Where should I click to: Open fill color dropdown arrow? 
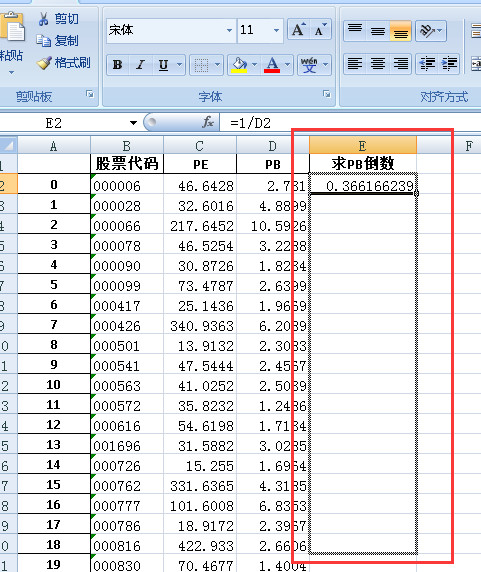(x=255, y=65)
